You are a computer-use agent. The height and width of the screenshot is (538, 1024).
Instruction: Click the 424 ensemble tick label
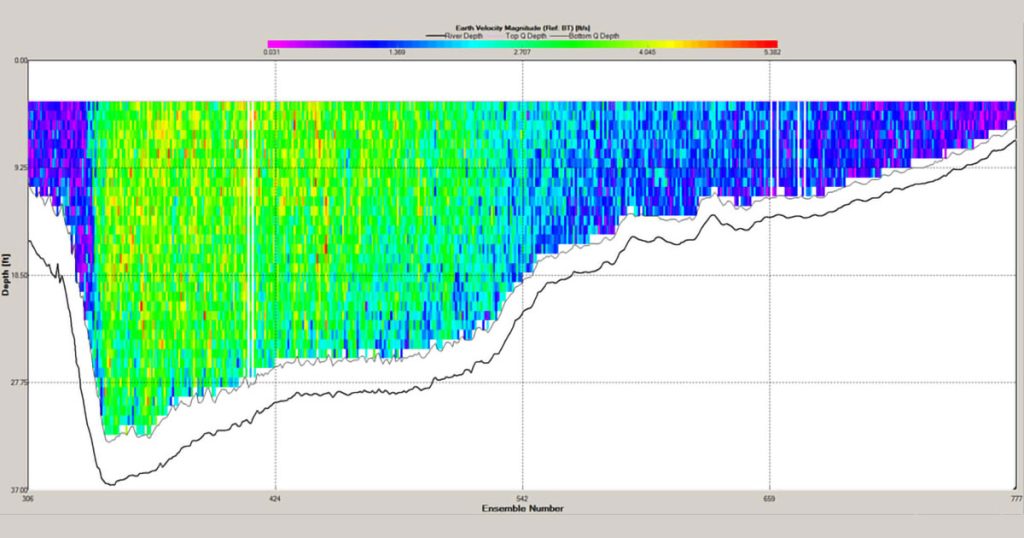tap(275, 498)
